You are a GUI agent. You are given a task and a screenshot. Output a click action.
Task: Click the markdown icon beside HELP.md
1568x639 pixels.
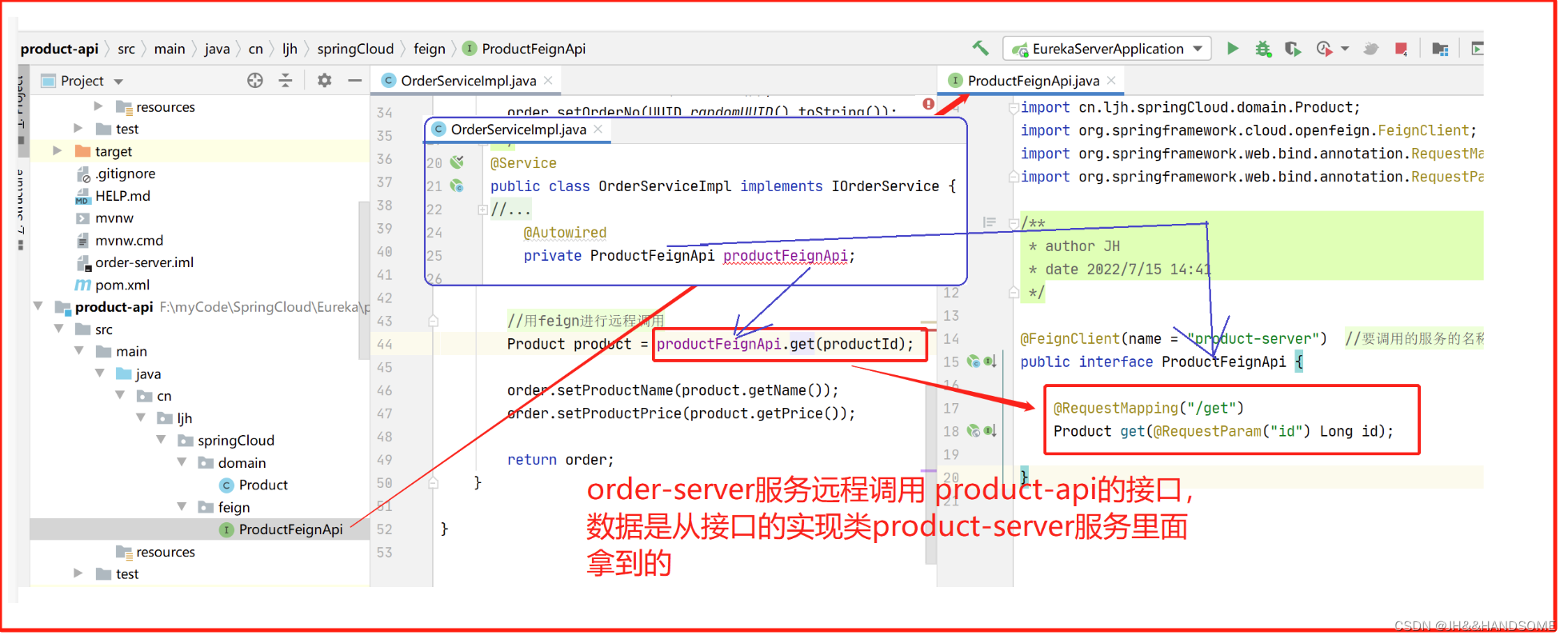click(x=82, y=196)
